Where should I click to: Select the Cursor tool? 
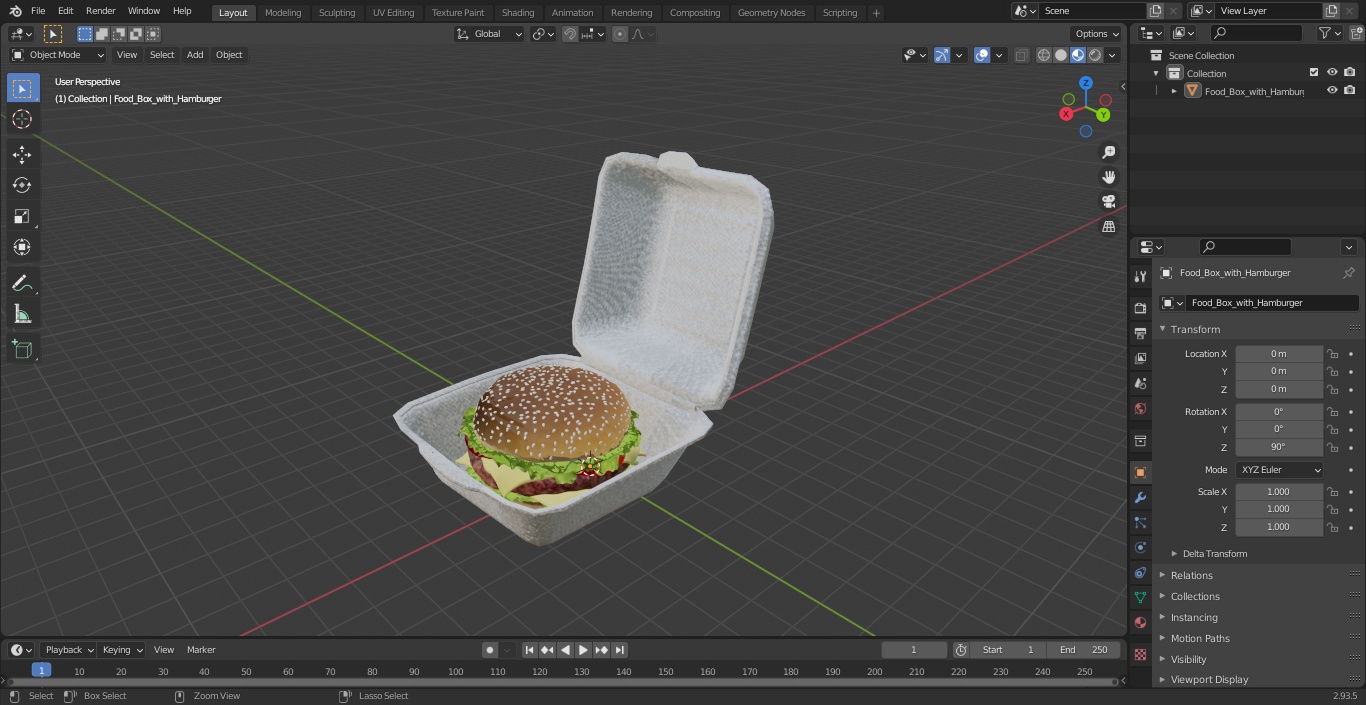tap(22, 119)
